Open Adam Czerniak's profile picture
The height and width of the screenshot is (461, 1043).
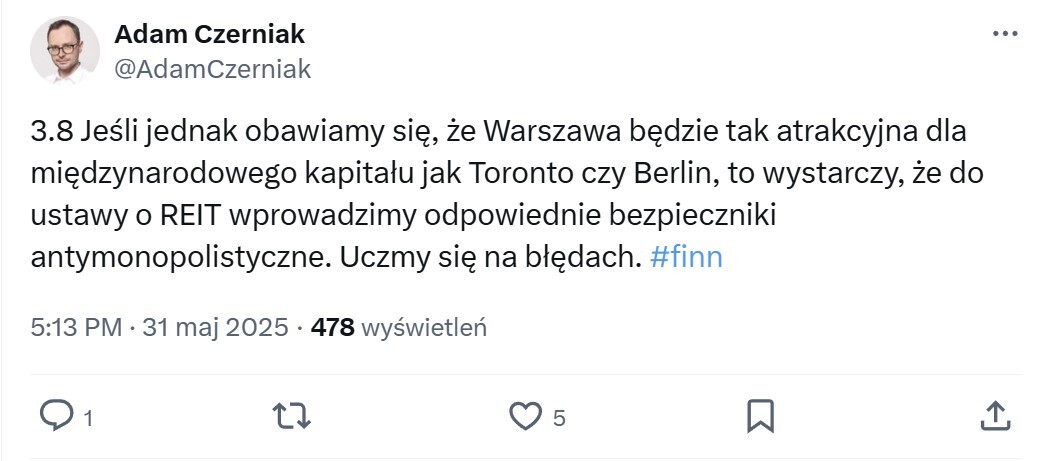(x=65, y=50)
